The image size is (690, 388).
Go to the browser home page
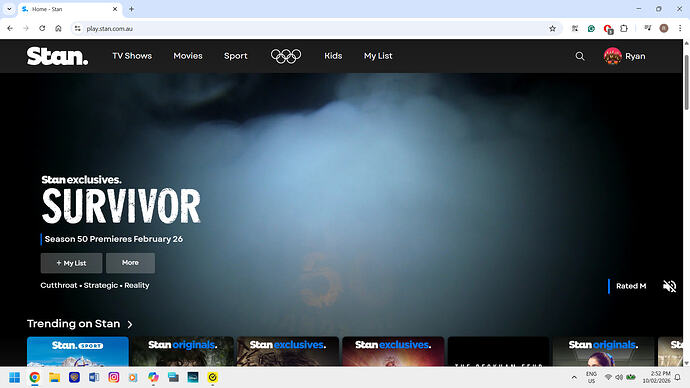tap(58, 29)
